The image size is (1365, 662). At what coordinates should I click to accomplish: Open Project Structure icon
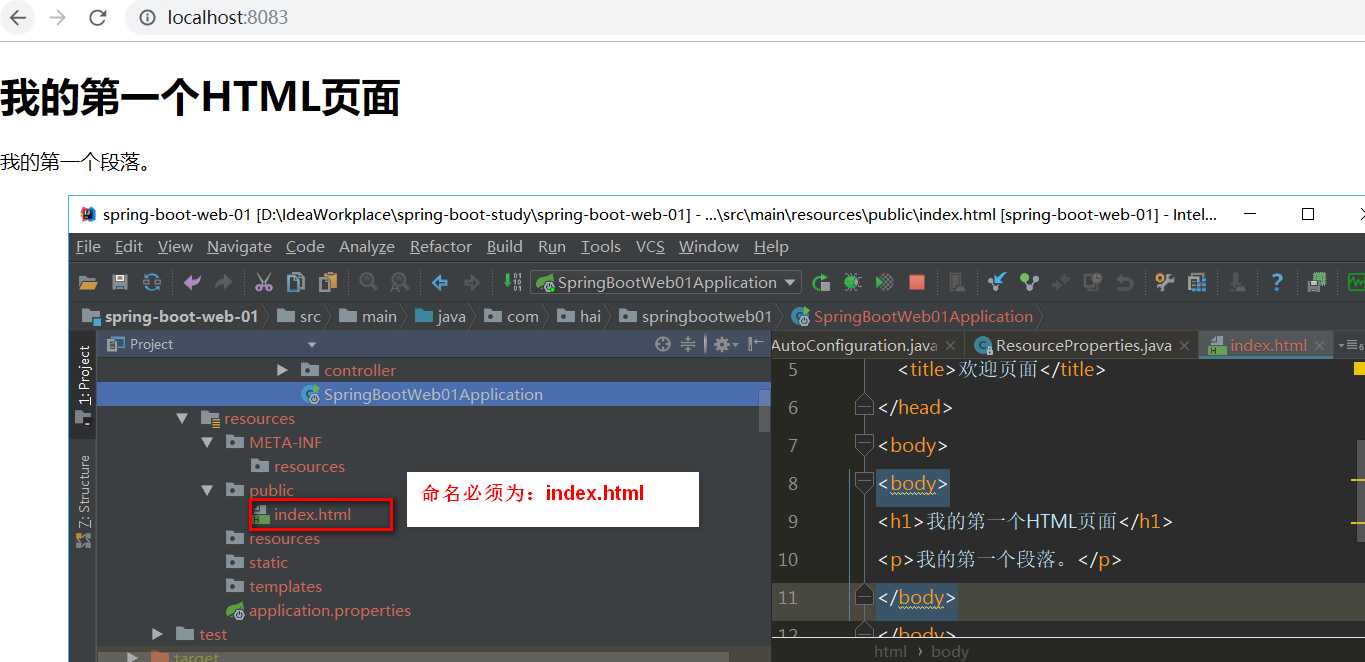[1196, 283]
